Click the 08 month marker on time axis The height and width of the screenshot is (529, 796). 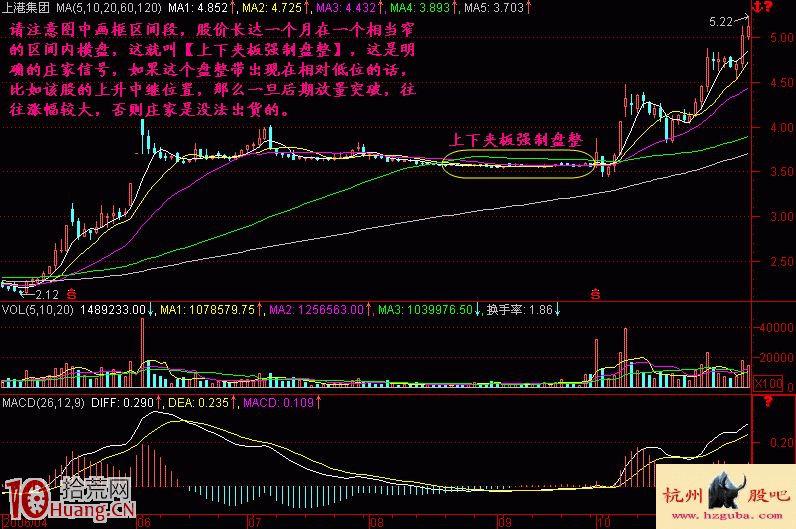377,522
